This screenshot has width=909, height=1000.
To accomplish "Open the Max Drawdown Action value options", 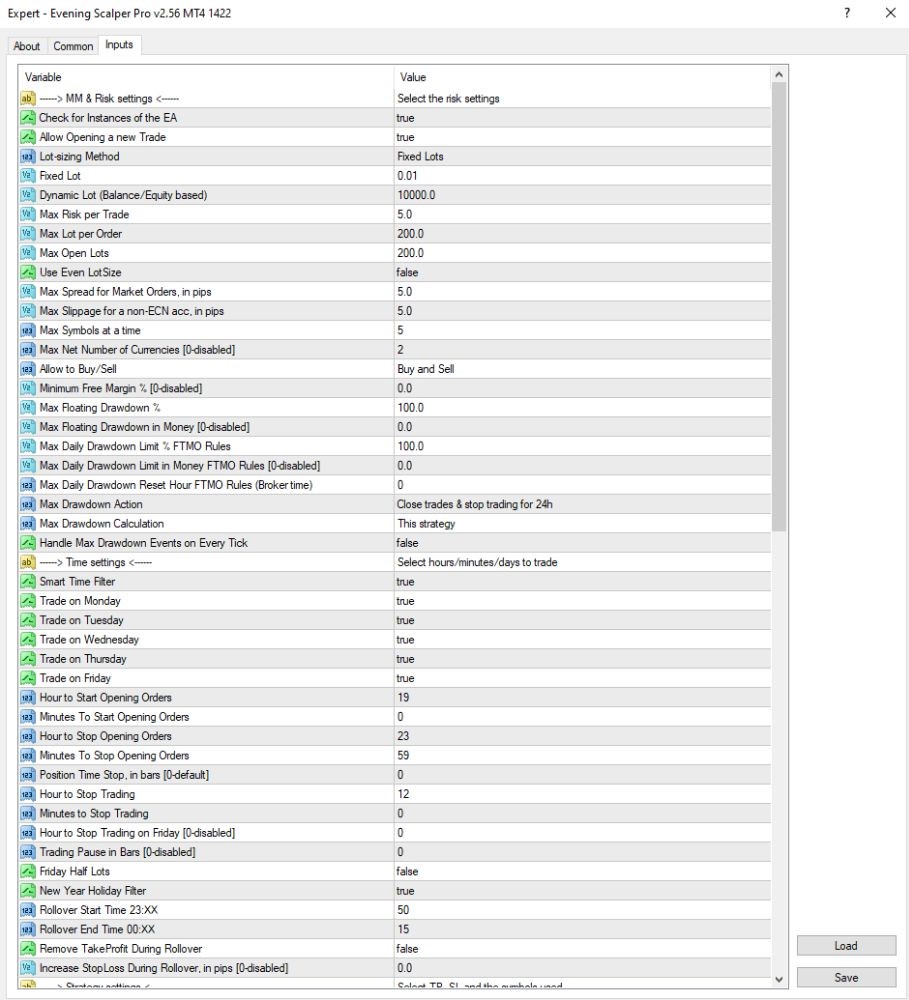I will pos(582,504).
